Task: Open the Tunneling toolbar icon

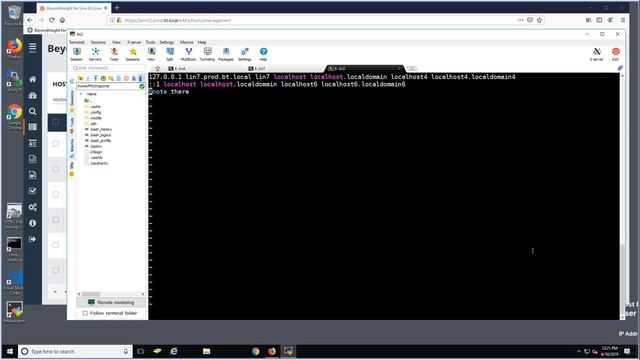Action: click(207, 53)
